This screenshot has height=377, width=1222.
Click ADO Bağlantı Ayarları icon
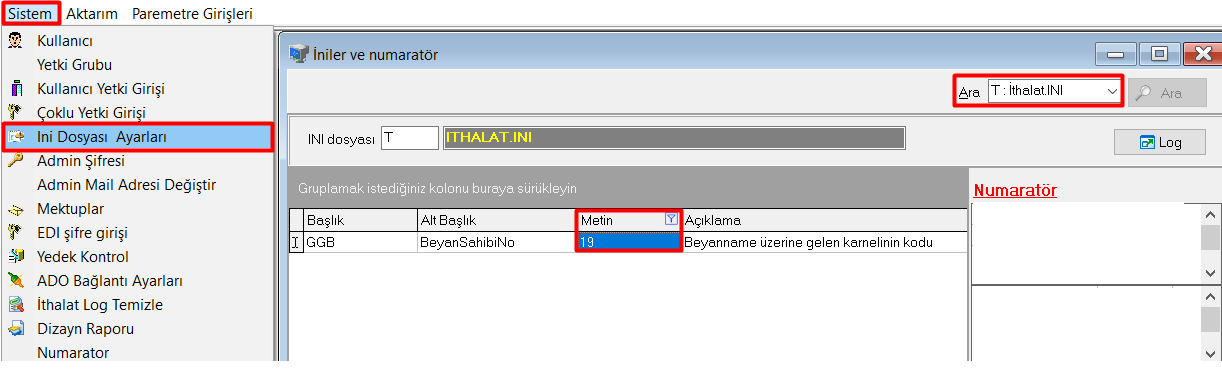pyautogui.click(x=15, y=281)
